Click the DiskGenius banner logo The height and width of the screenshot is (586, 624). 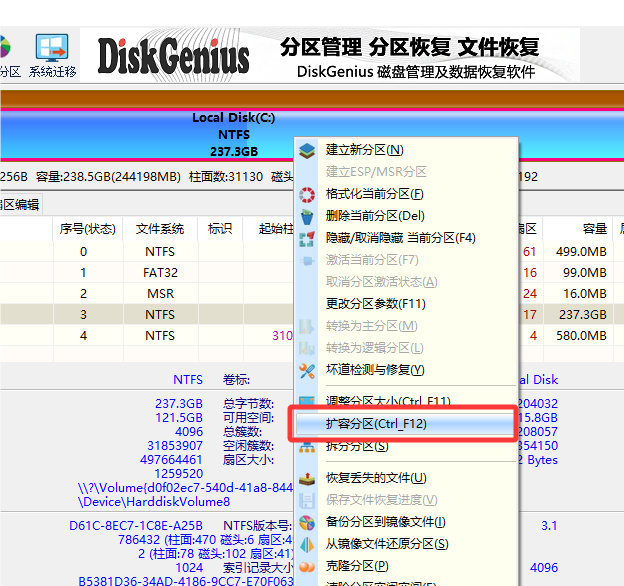click(x=174, y=56)
